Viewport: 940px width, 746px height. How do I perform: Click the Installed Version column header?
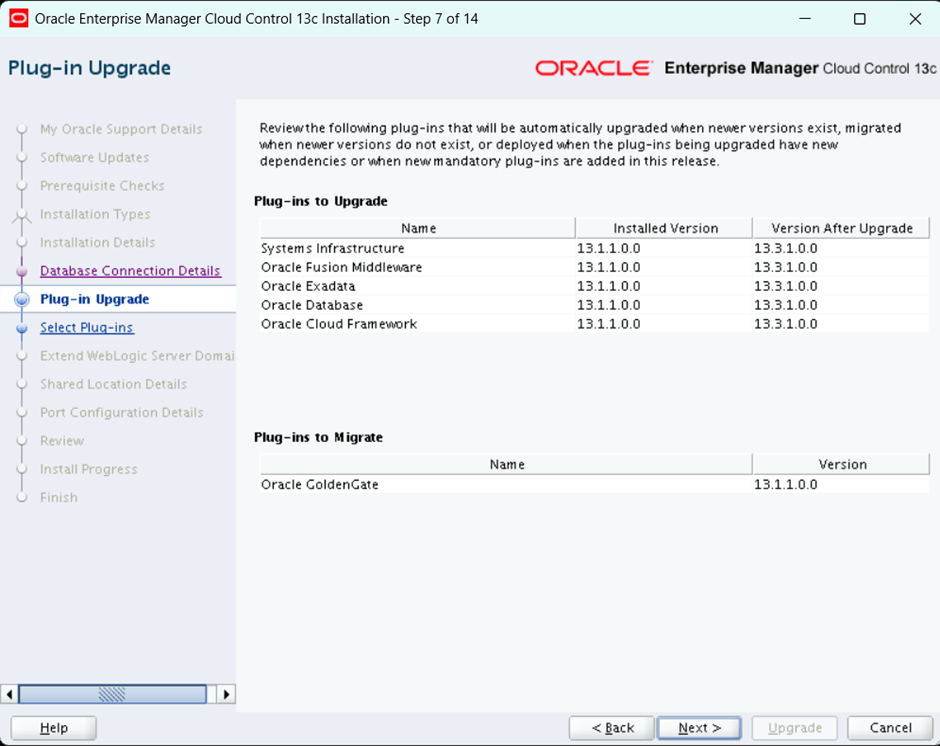coord(665,228)
